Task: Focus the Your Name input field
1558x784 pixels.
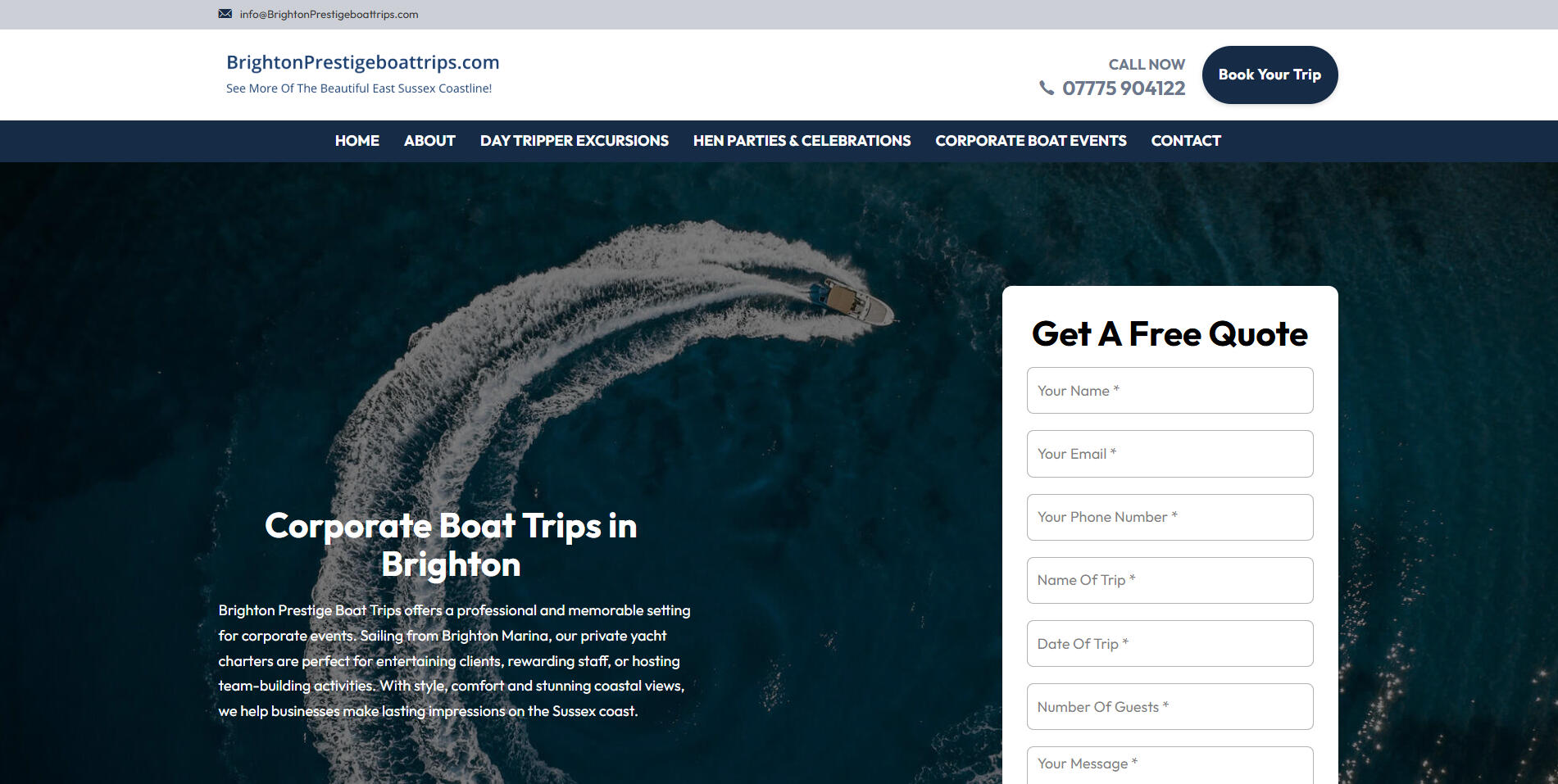Action: (1170, 391)
